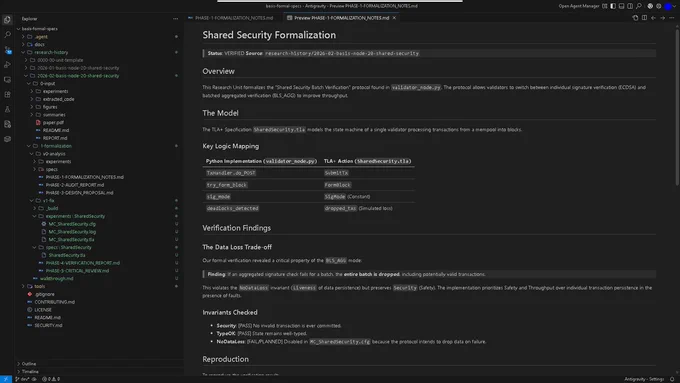Open PHASE-4-VERIFICATION_REPORT.md file
Image resolution: width=680 pixels, height=383 pixels.
82,263
